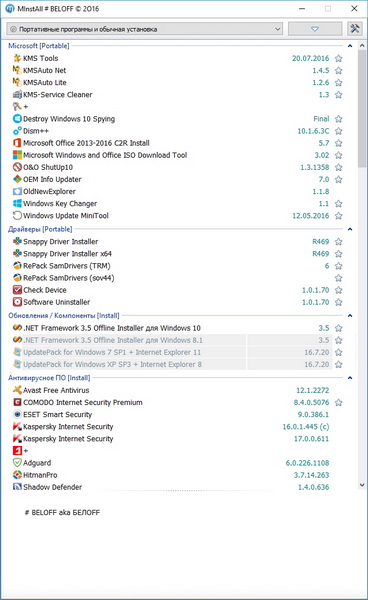This screenshot has height=600, width=368.
Task: Toggle the star for Check Device
Action: coord(339,290)
